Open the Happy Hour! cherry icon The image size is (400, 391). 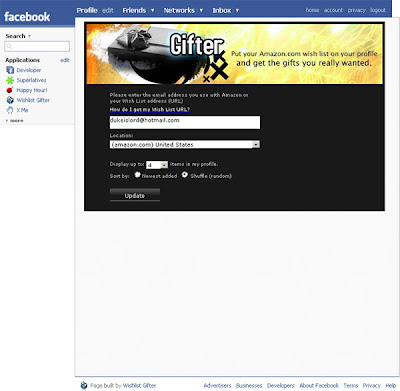coord(10,90)
